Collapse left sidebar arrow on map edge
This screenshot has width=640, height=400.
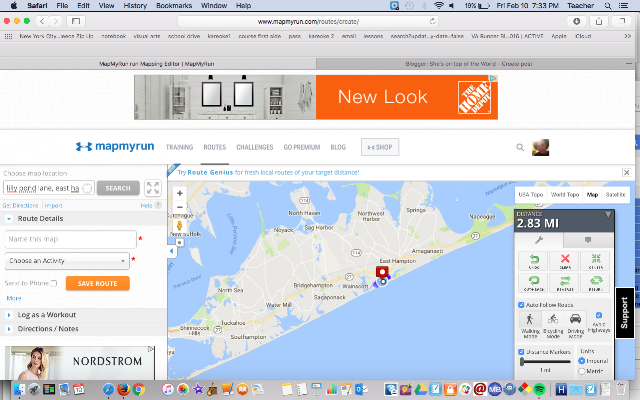tap(171, 251)
